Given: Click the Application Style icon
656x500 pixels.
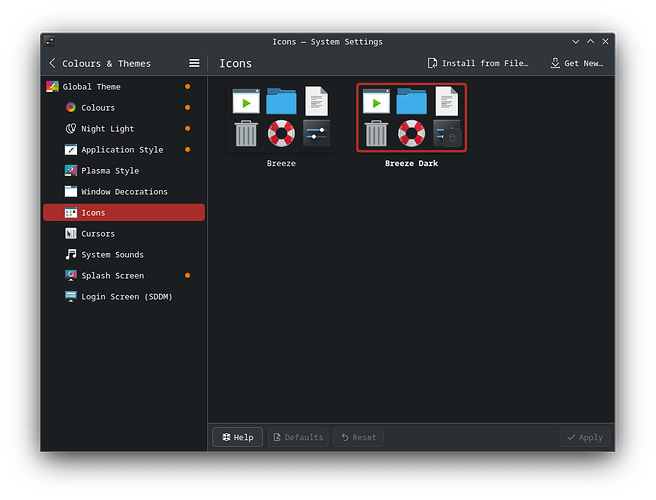Looking at the screenshot, I should coord(71,149).
